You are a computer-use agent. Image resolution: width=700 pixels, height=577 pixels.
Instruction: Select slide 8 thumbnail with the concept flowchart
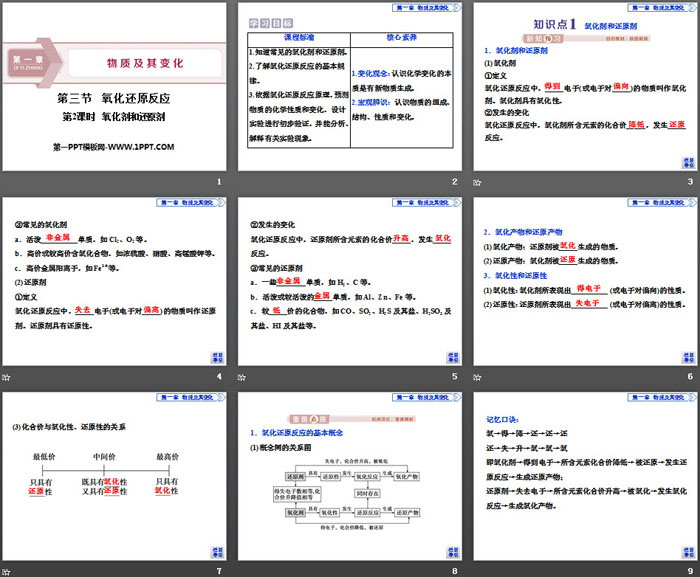(x=350, y=477)
